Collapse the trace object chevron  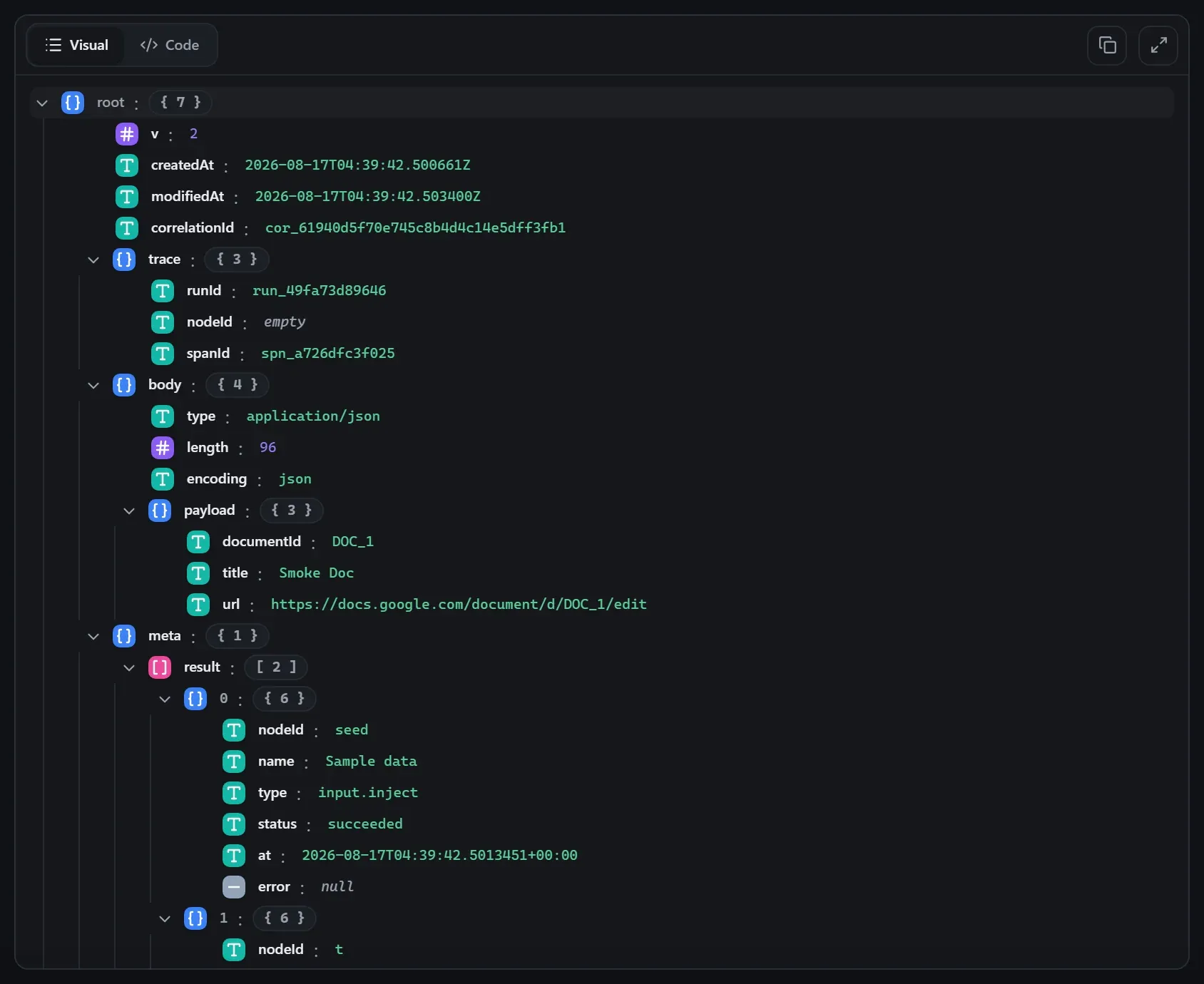(x=93, y=260)
